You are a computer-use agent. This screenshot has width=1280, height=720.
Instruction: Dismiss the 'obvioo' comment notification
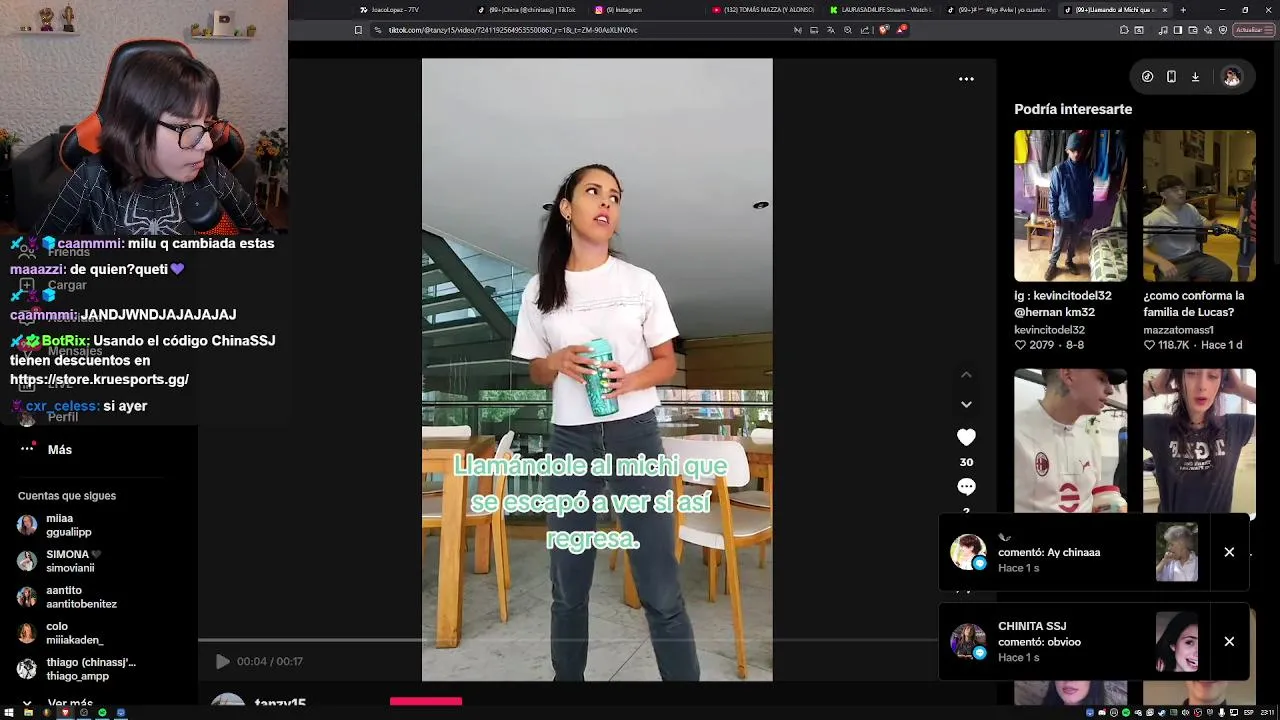click(1229, 642)
